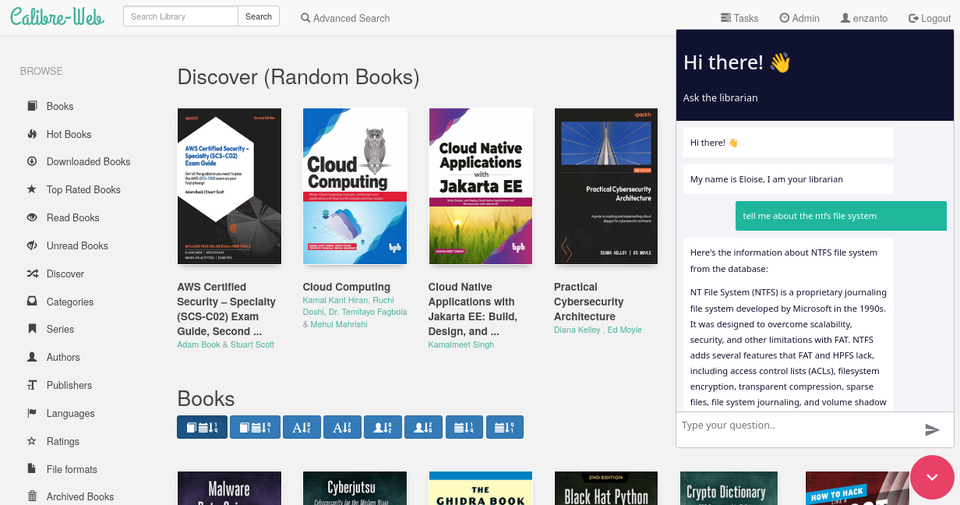This screenshot has width=960, height=505.
Task: Open Advanced Search
Action: [x=345, y=18]
